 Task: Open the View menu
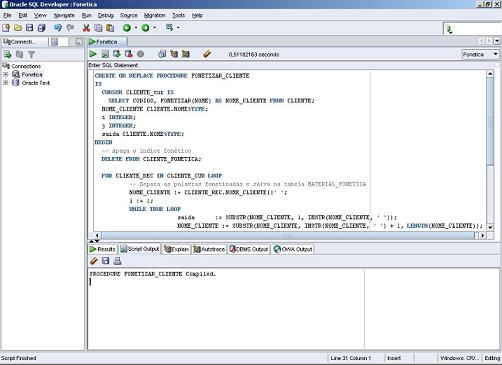tap(40, 15)
